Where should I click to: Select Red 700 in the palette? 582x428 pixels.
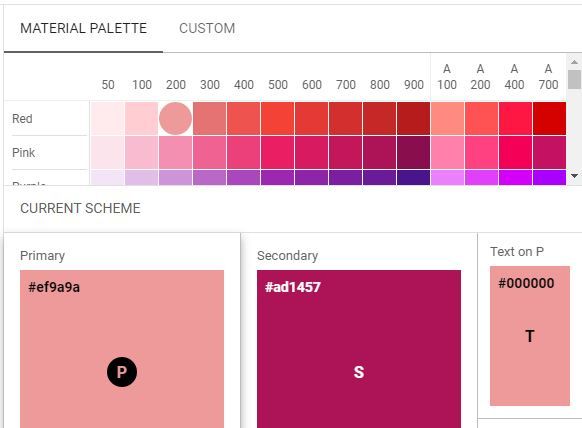[x=346, y=118]
